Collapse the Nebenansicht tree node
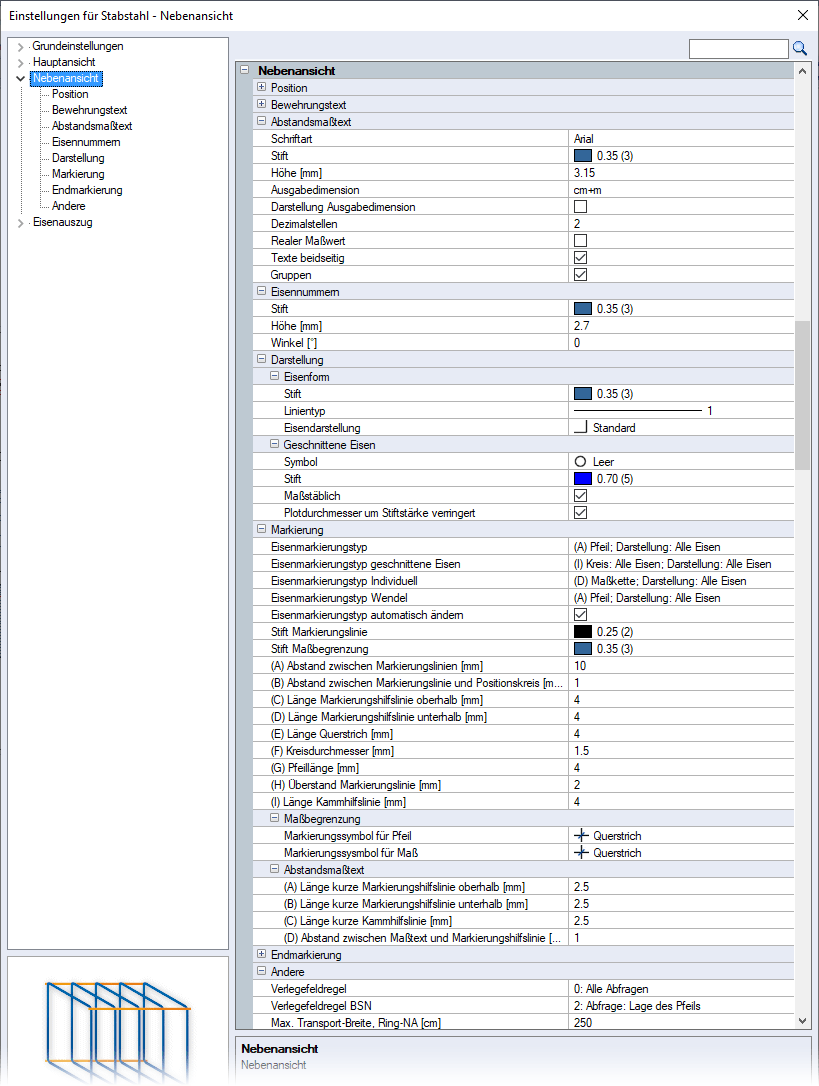Image resolution: width=819 pixels, height=1086 pixels. [x=21, y=79]
